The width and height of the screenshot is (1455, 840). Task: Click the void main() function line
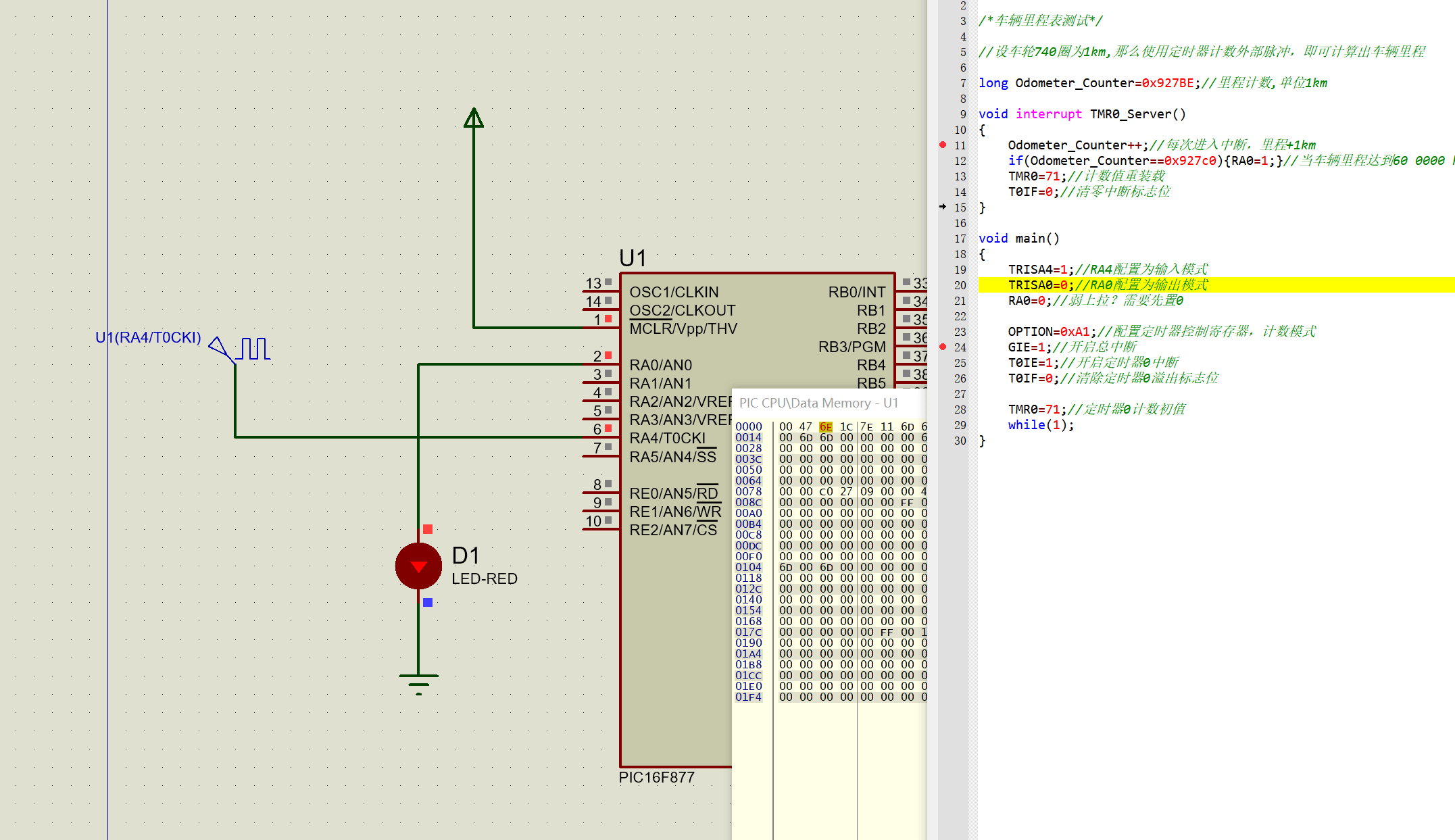pos(1019,239)
